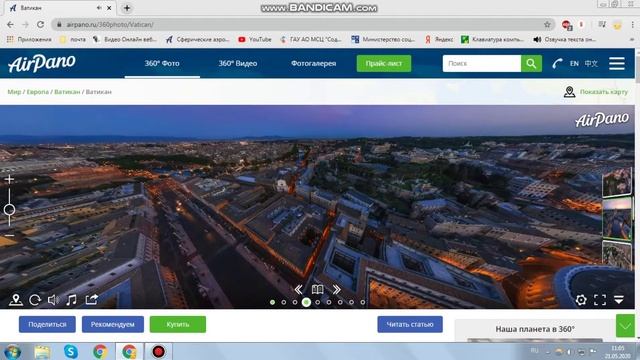This screenshot has height=360, width=640.
Task: Open Приложения apps bookmark
Action: 29,39
